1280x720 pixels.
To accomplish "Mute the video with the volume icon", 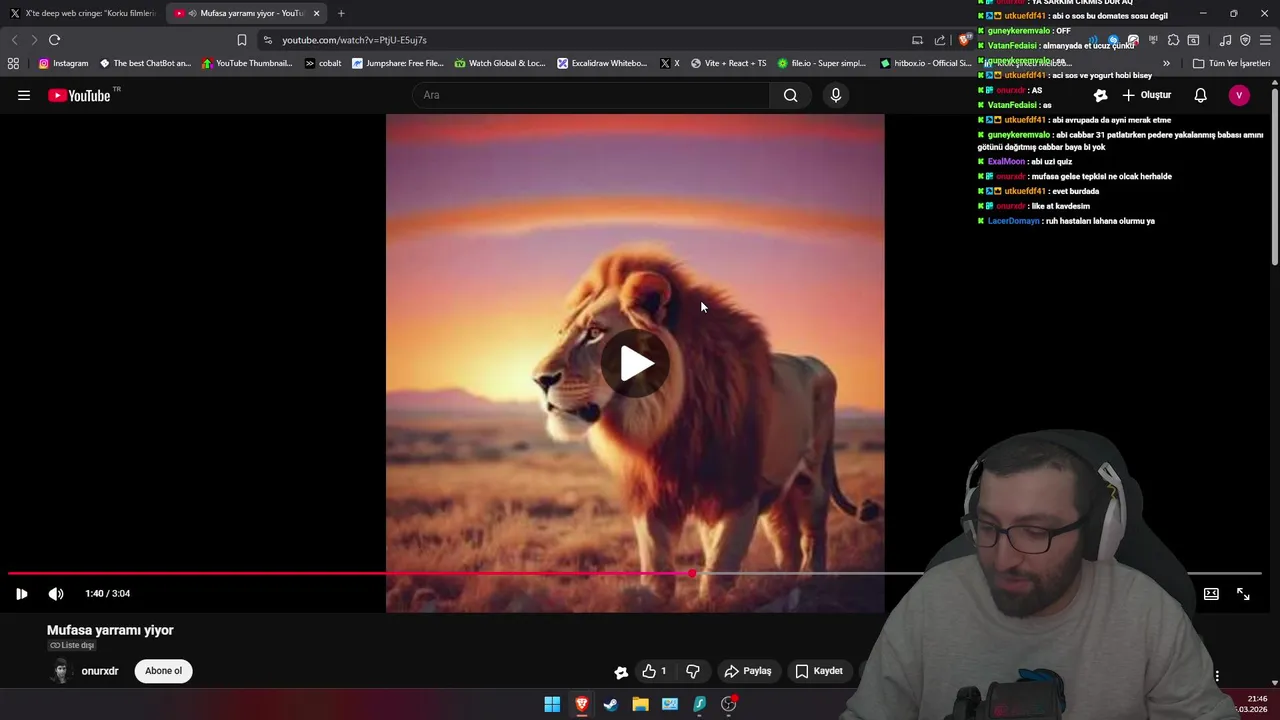I will point(56,593).
